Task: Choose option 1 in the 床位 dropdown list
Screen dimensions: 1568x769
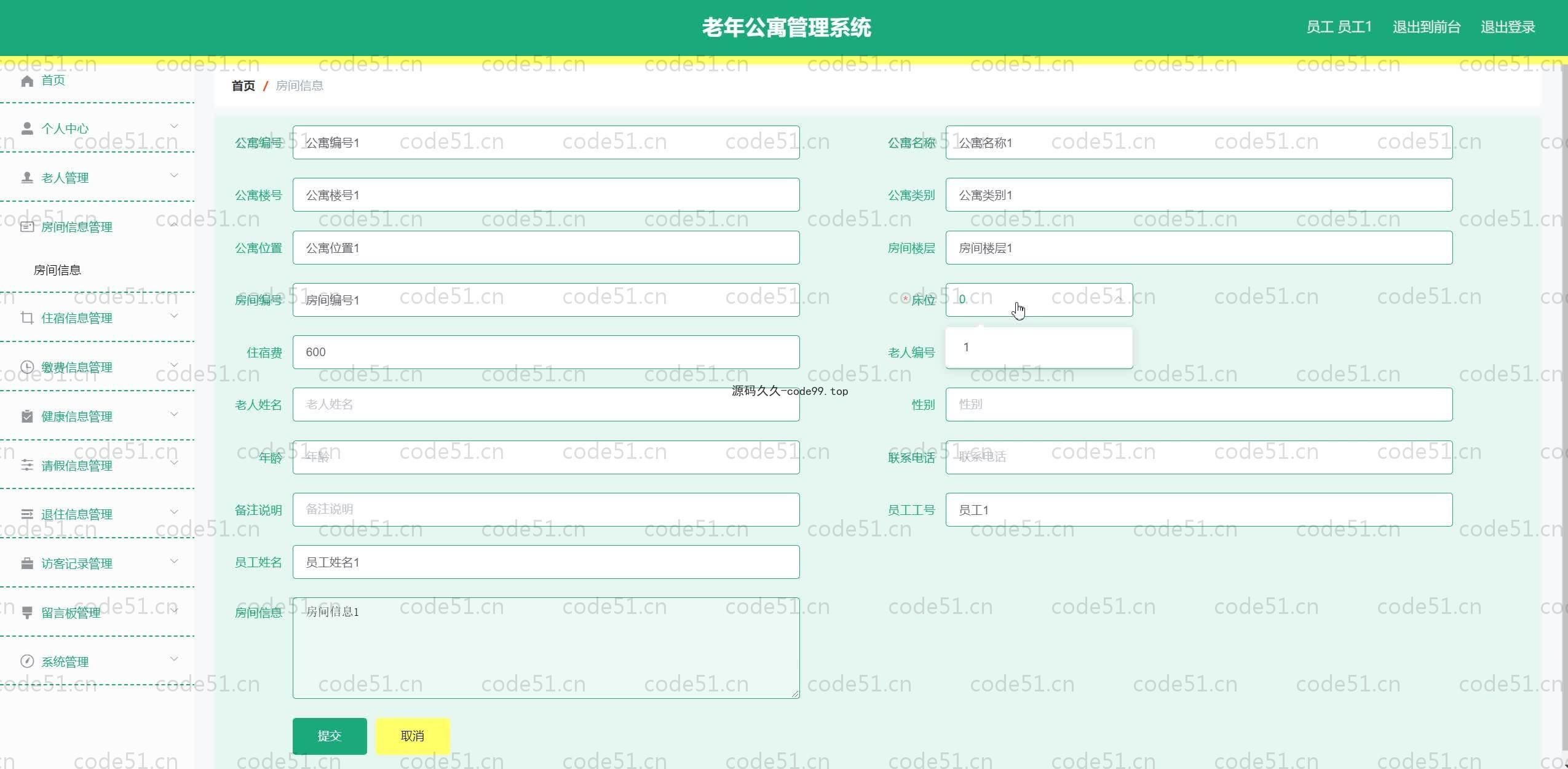Action: tap(1039, 348)
